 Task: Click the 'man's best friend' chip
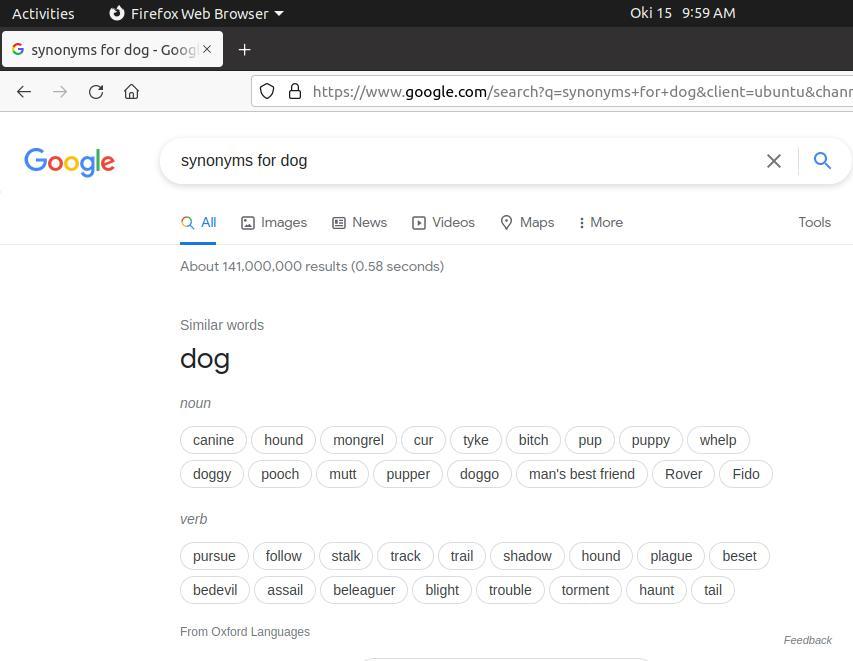click(x=582, y=474)
